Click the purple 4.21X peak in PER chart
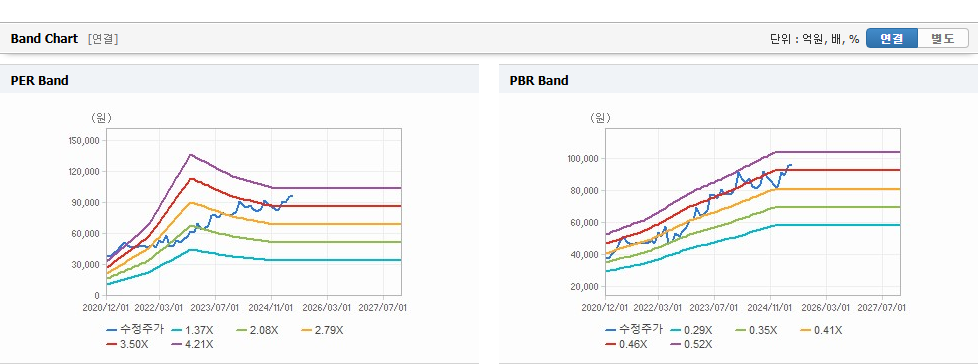Image resolution: width=978 pixels, height=364 pixels. [191, 155]
